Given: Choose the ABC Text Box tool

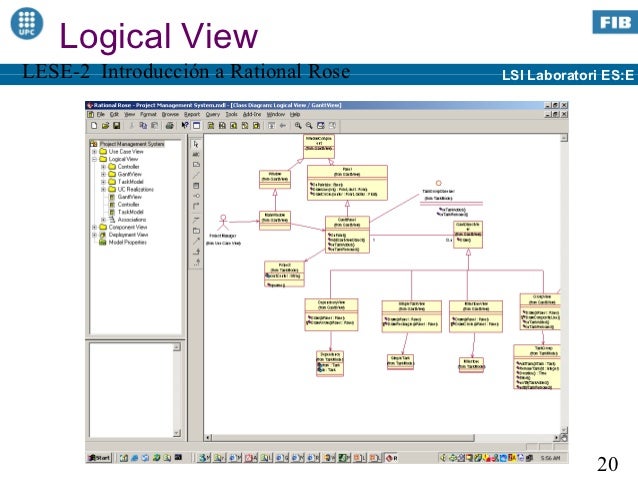Looking at the screenshot, I should pos(196,155).
